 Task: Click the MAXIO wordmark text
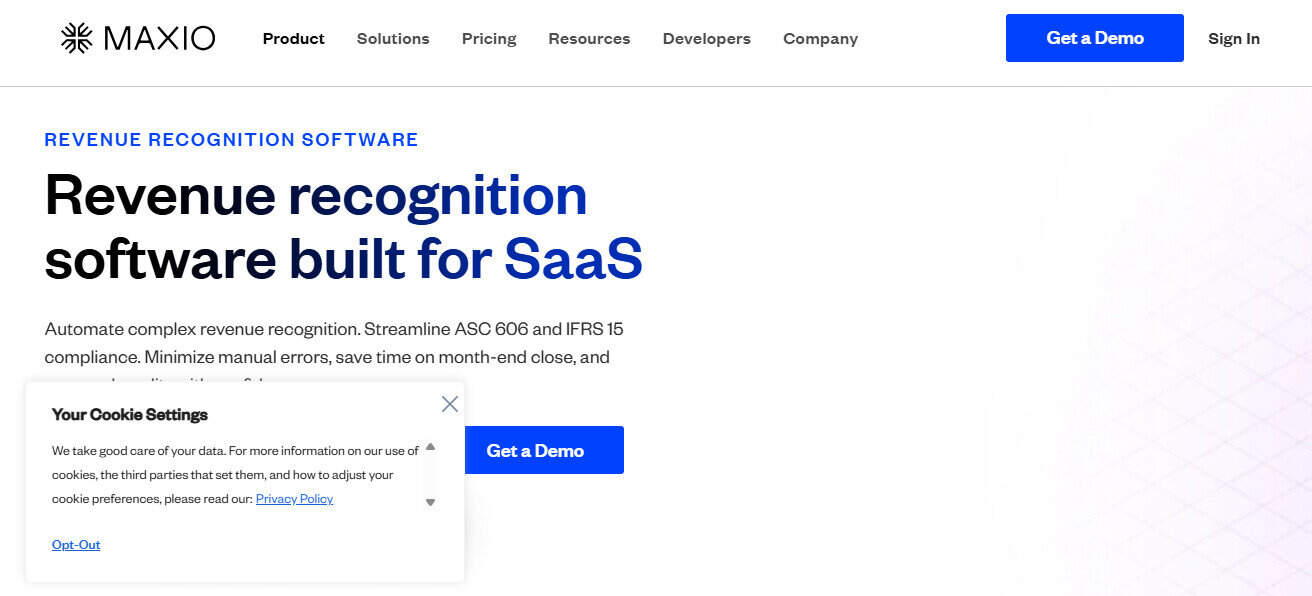tap(160, 37)
